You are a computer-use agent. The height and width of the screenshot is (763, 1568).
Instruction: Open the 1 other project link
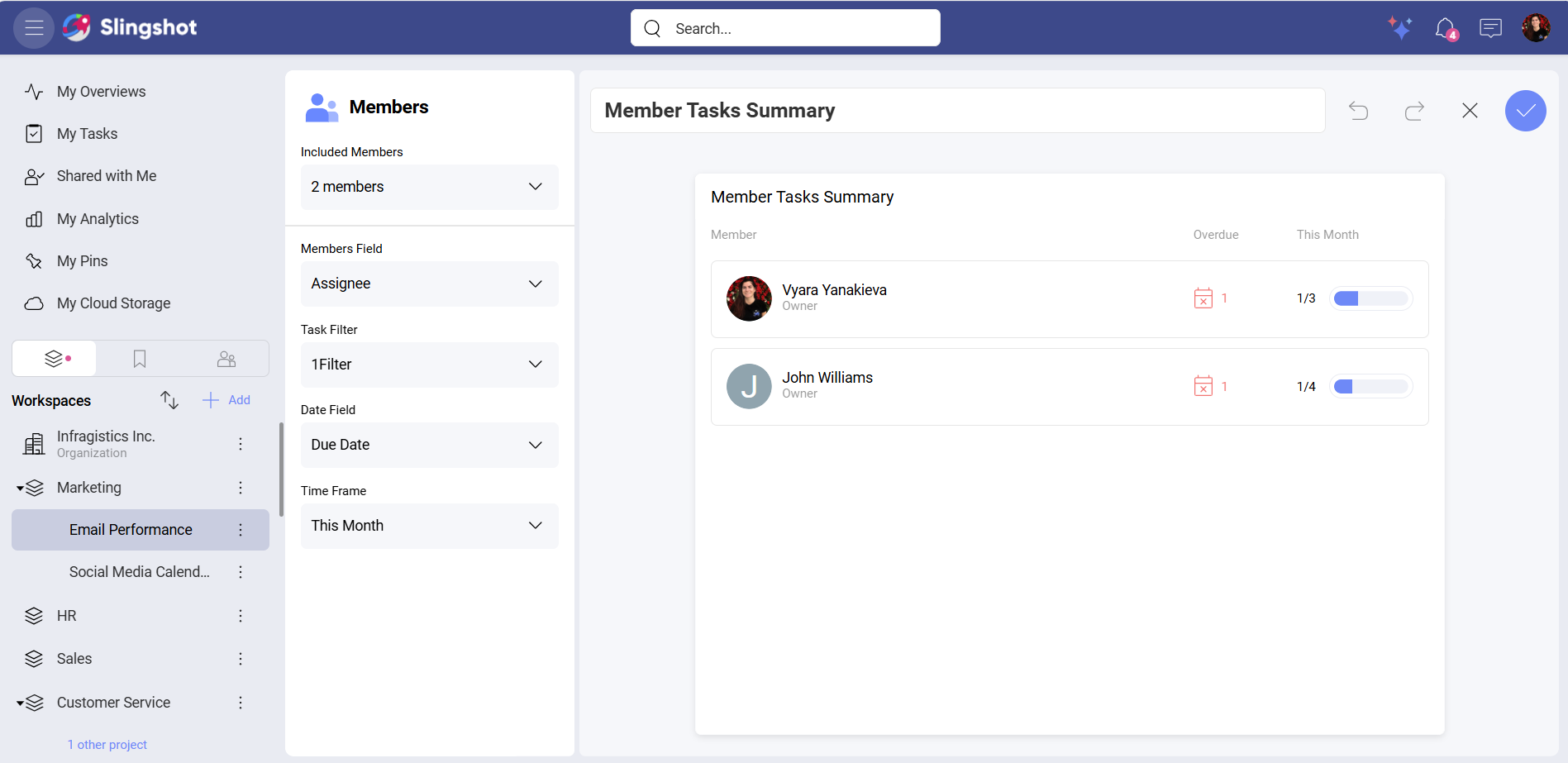(107, 744)
